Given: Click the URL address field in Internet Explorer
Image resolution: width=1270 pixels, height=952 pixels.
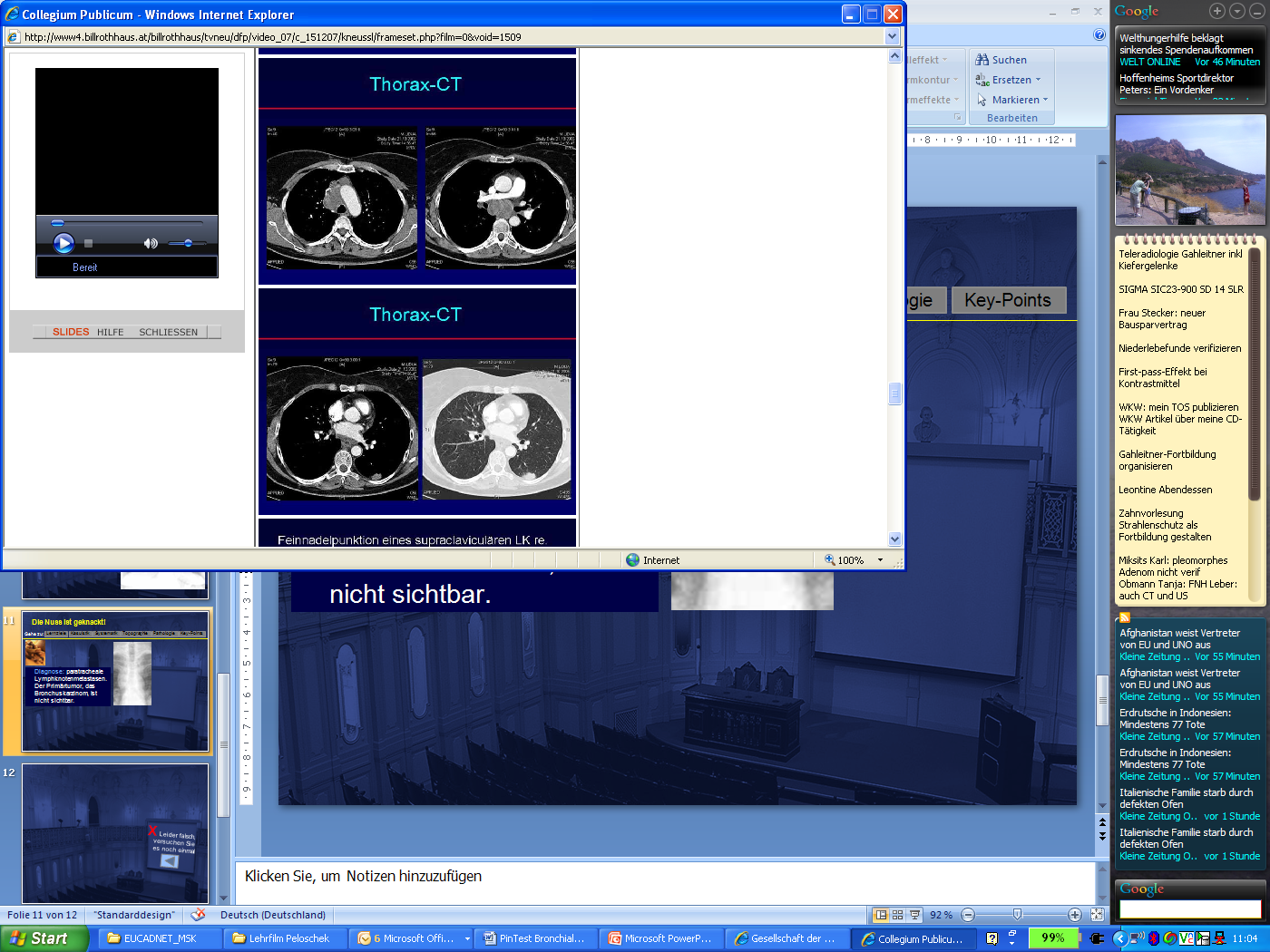Looking at the screenshot, I should click(x=444, y=37).
